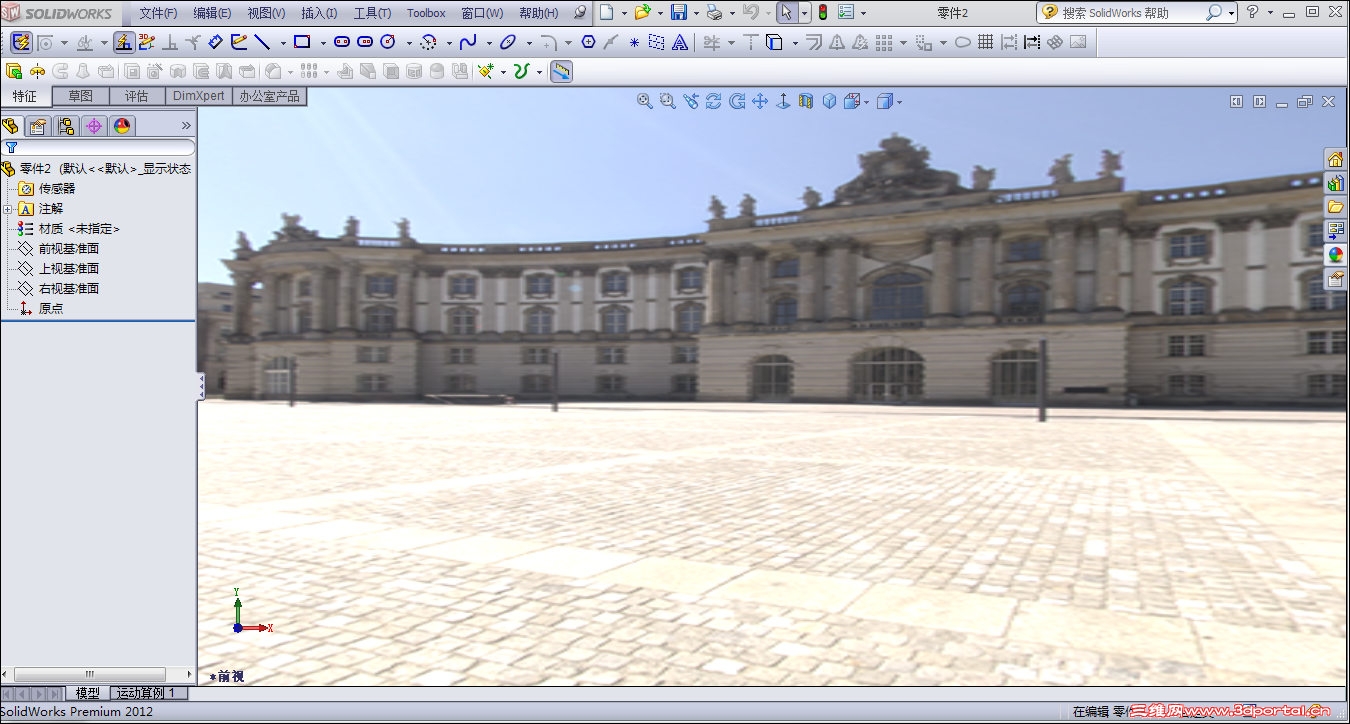Click the Rotate View icon
This screenshot has height=724, width=1350.
tap(713, 101)
